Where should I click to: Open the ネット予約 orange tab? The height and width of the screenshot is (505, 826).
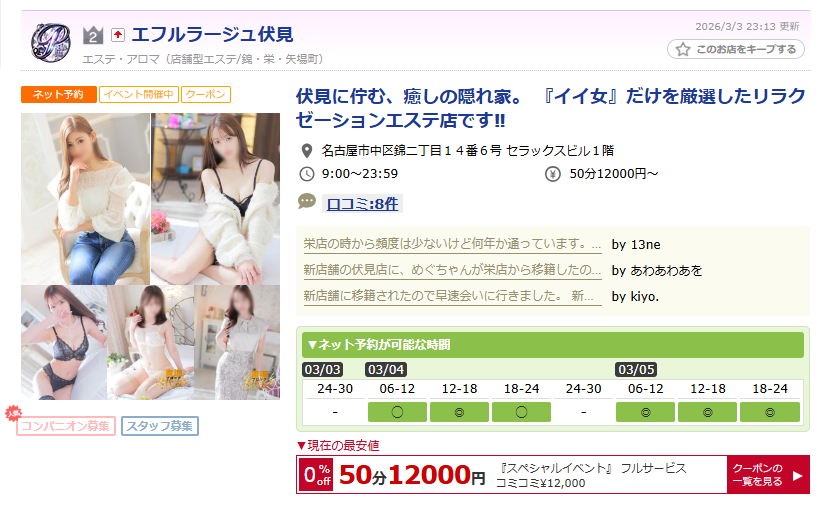click(58, 94)
